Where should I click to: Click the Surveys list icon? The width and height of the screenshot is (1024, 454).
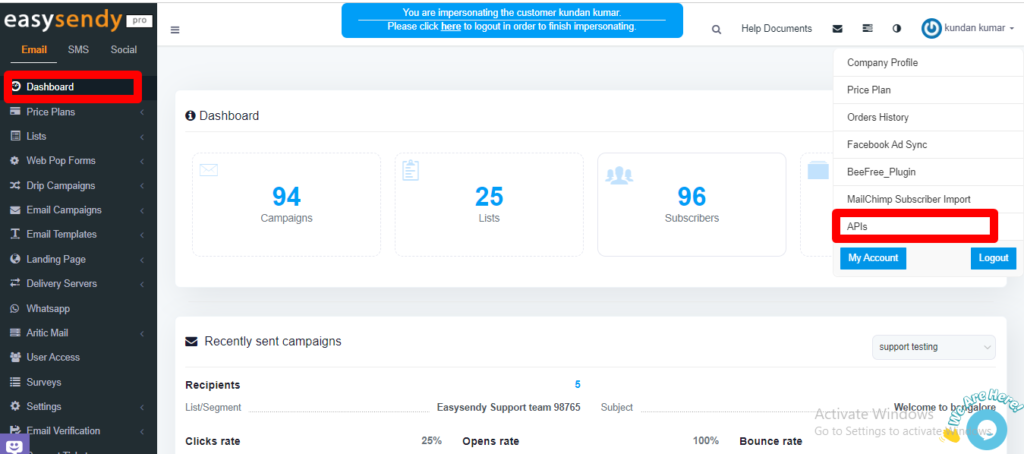(x=15, y=382)
